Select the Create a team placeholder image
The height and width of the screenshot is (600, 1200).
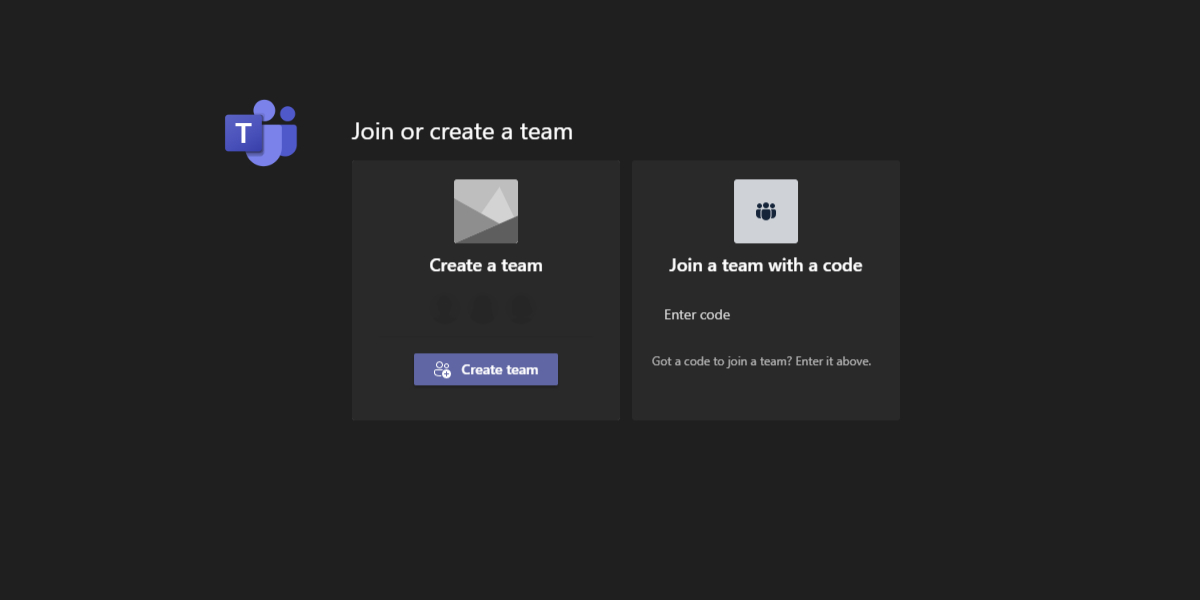click(x=486, y=211)
